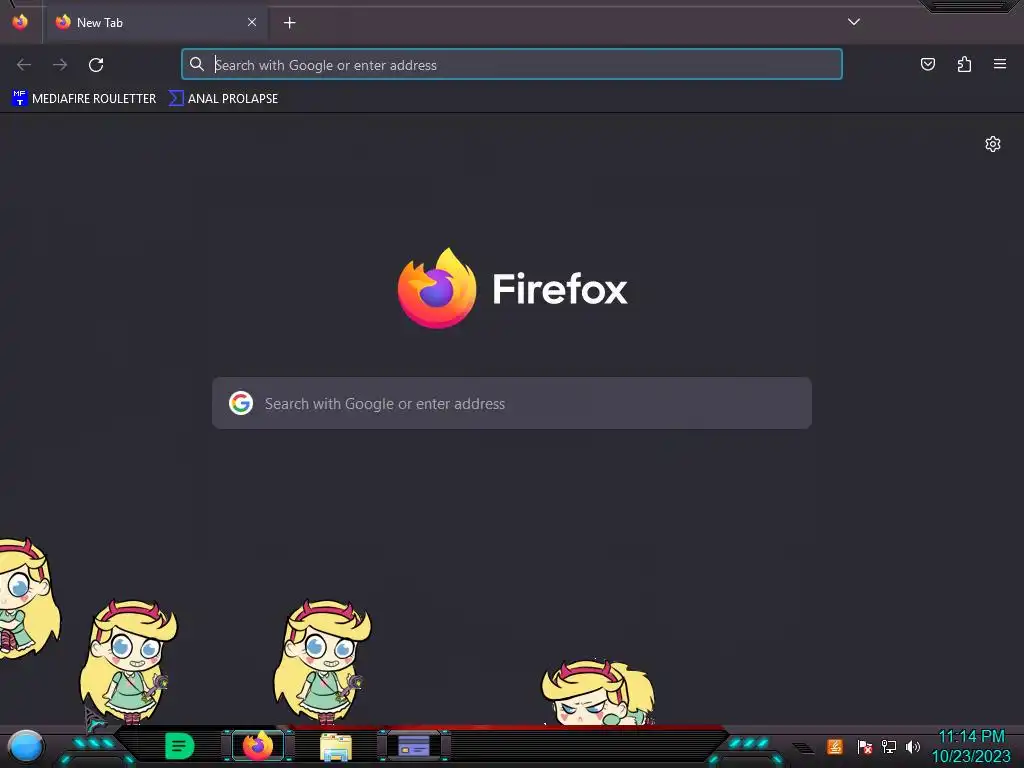Open File Explorer from the taskbar

(336, 746)
